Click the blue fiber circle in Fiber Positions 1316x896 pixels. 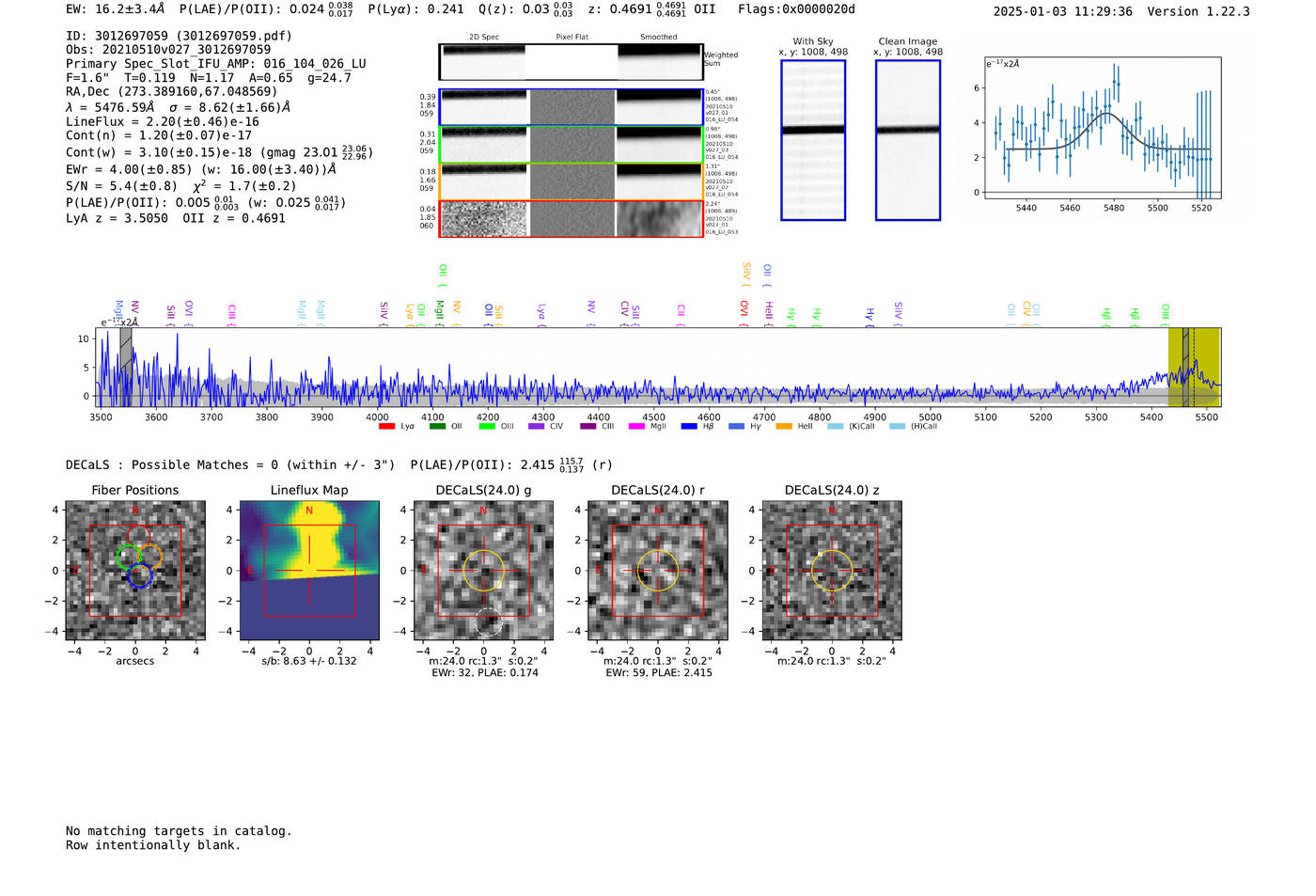click(140, 576)
